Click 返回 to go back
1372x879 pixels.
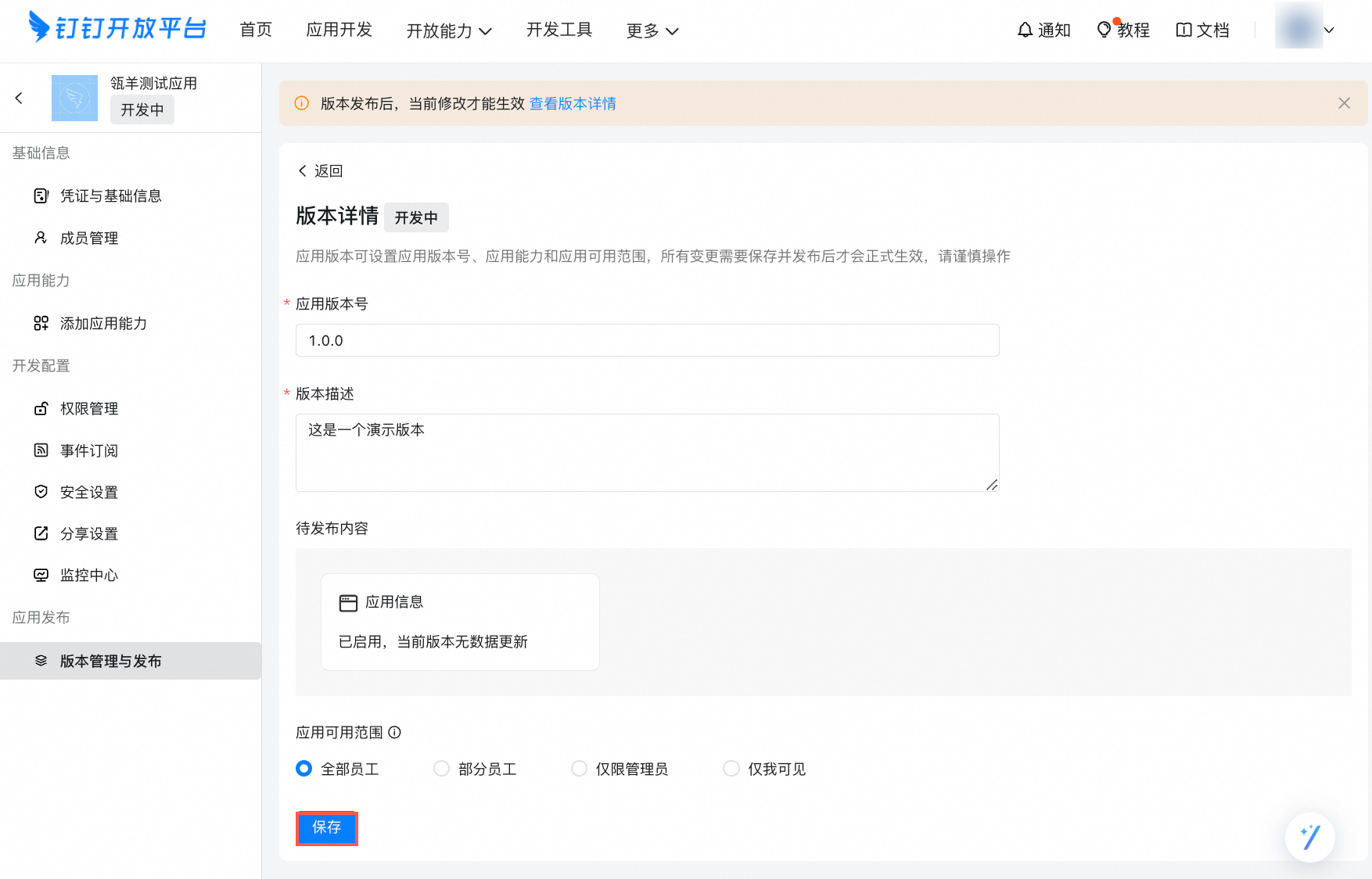pos(320,170)
